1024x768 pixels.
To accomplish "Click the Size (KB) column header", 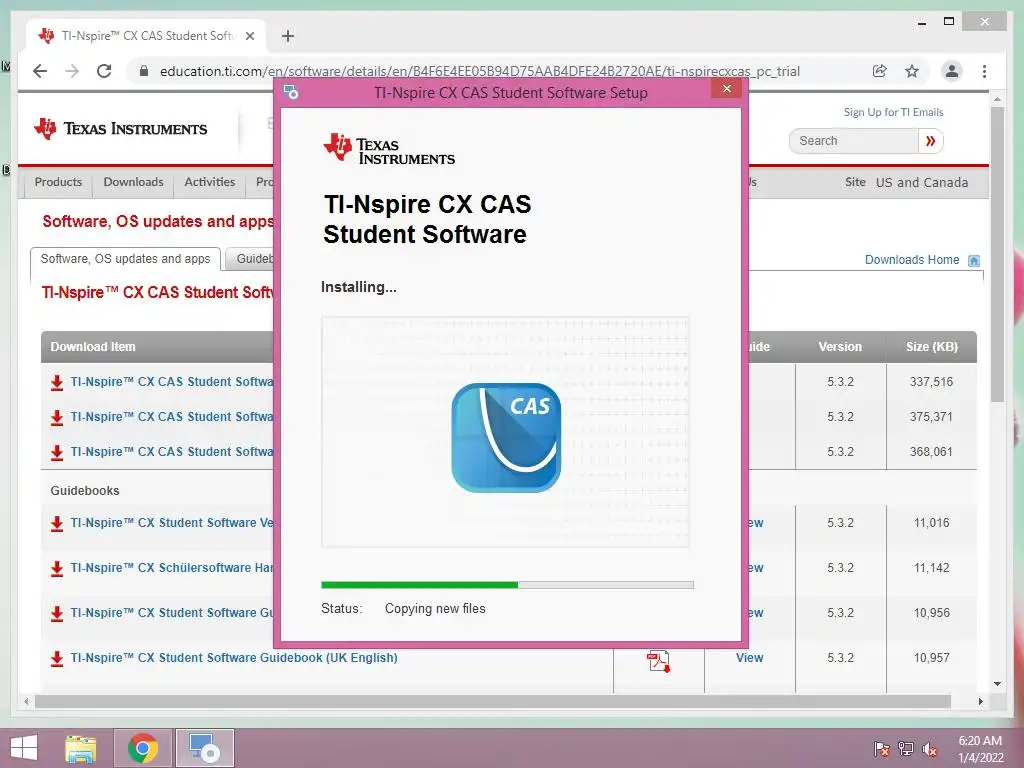I will [932, 347].
